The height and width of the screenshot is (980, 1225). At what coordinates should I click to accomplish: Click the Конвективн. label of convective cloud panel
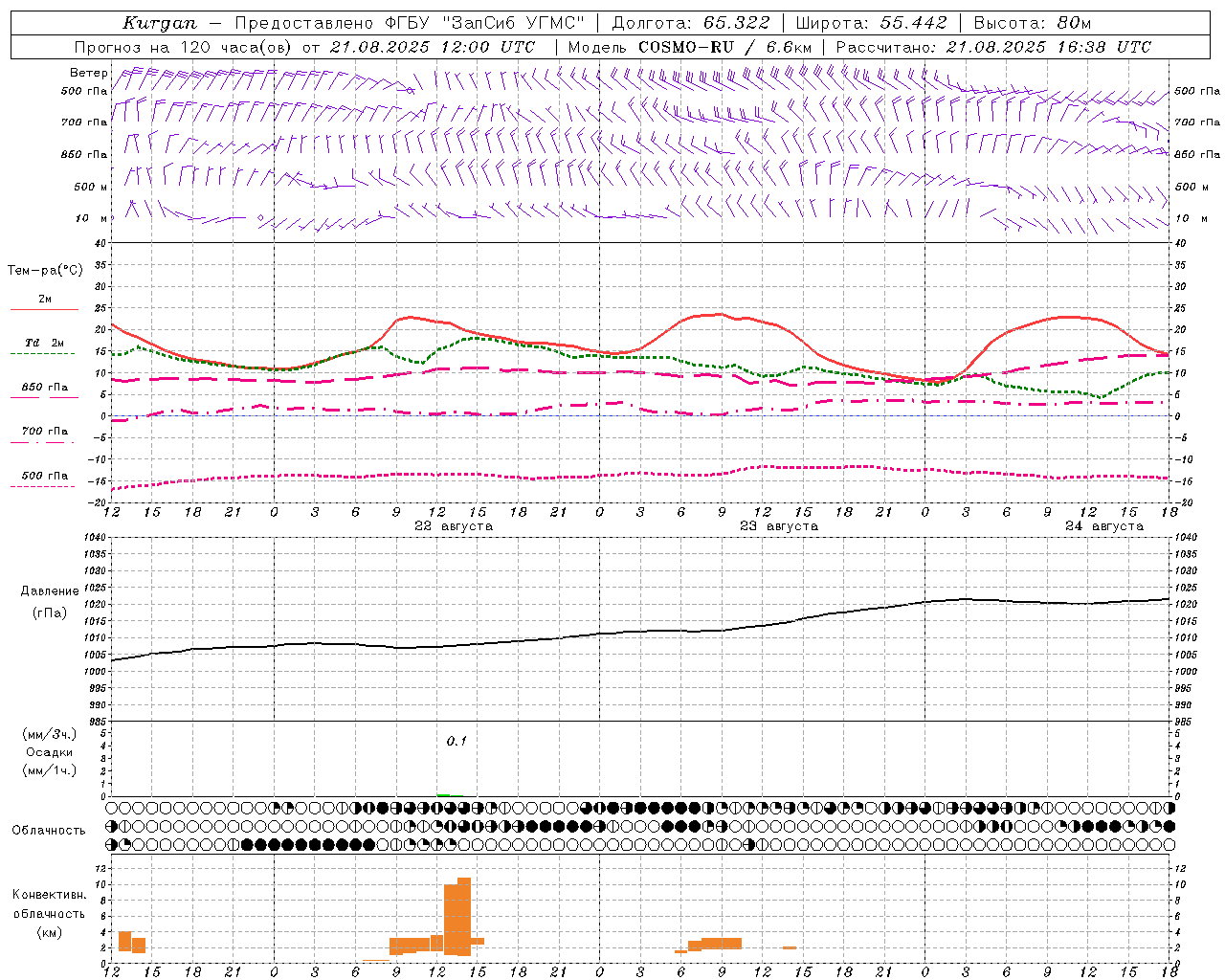click(50, 895)
